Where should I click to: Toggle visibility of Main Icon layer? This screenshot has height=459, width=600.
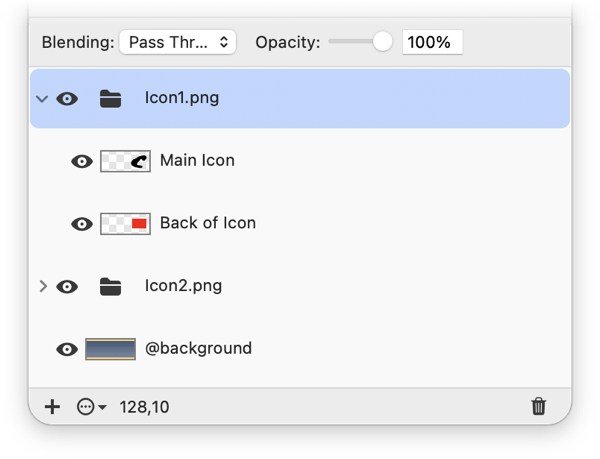(x=82, y=161)
